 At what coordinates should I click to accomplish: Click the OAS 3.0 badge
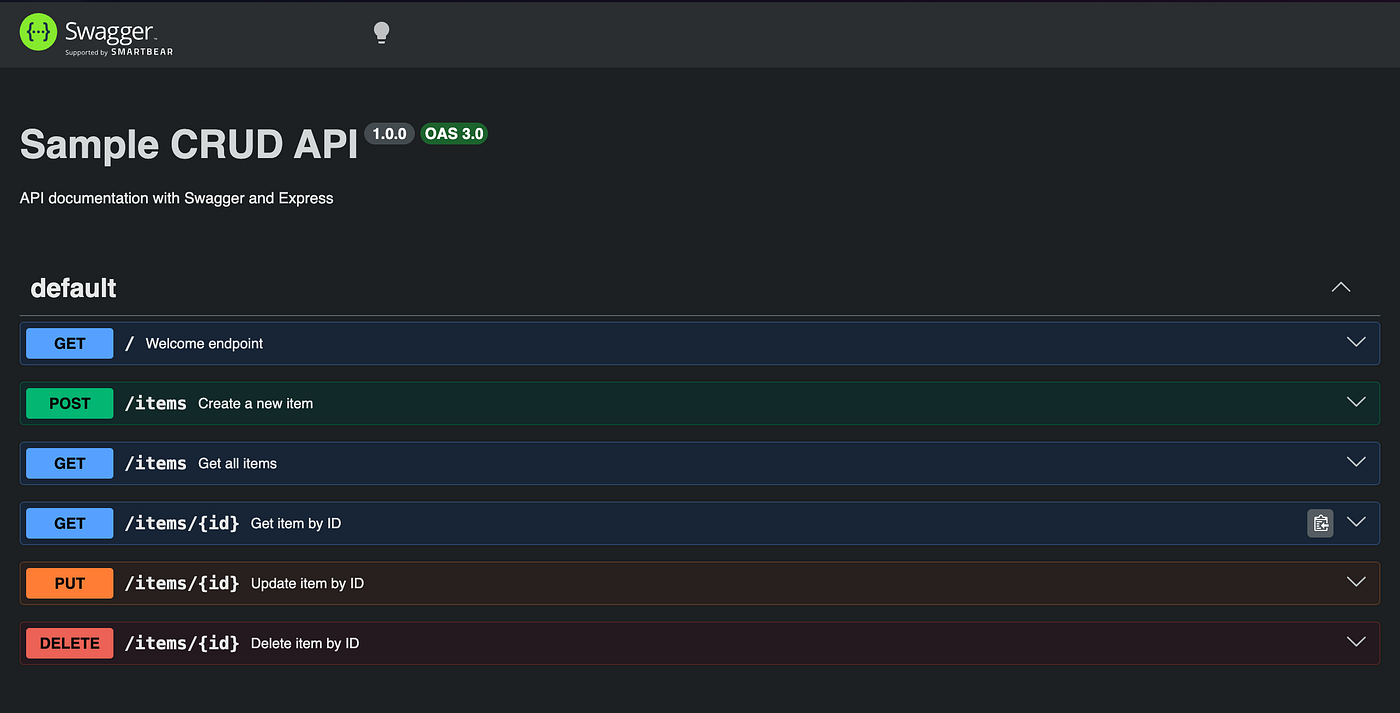(x=454, y=133)
